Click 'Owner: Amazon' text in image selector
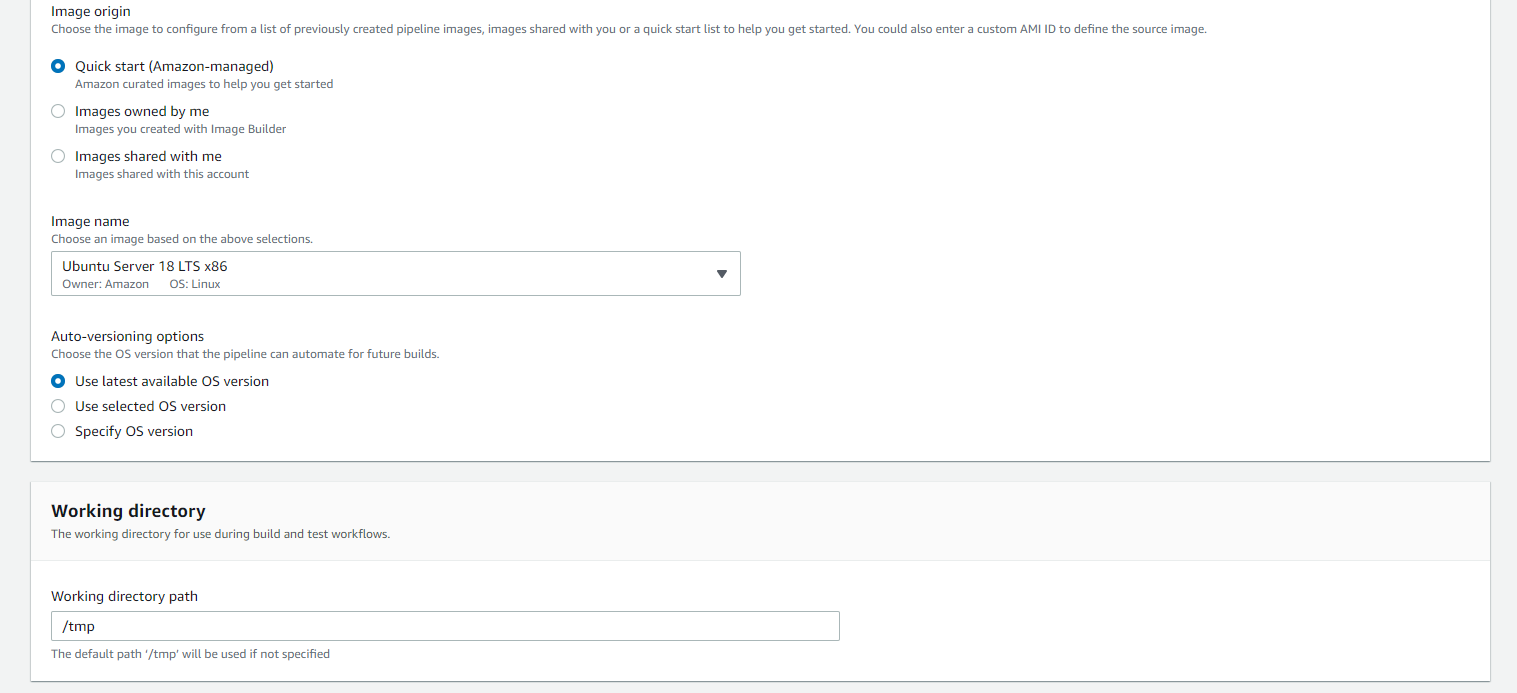Screen dimensions: 1517x693 tap(105, 284)
